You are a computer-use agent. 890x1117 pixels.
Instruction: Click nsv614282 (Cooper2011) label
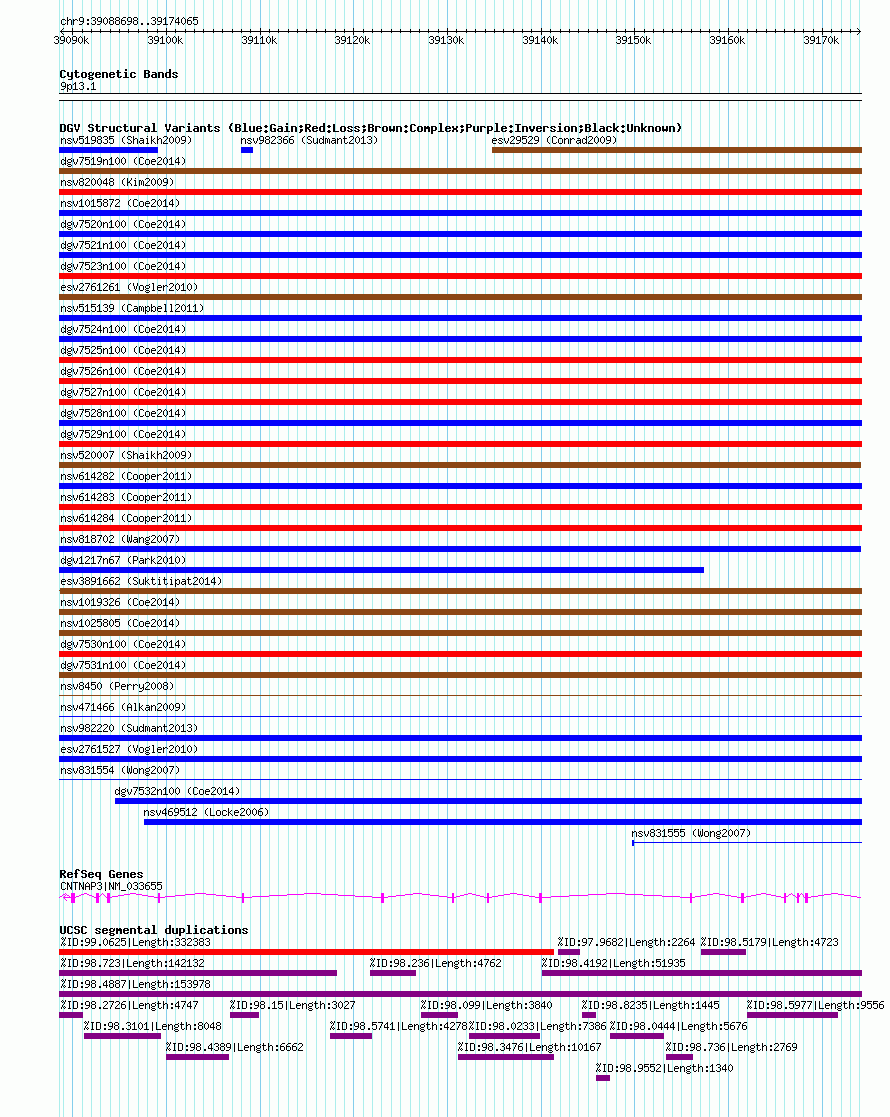(126, 477)
